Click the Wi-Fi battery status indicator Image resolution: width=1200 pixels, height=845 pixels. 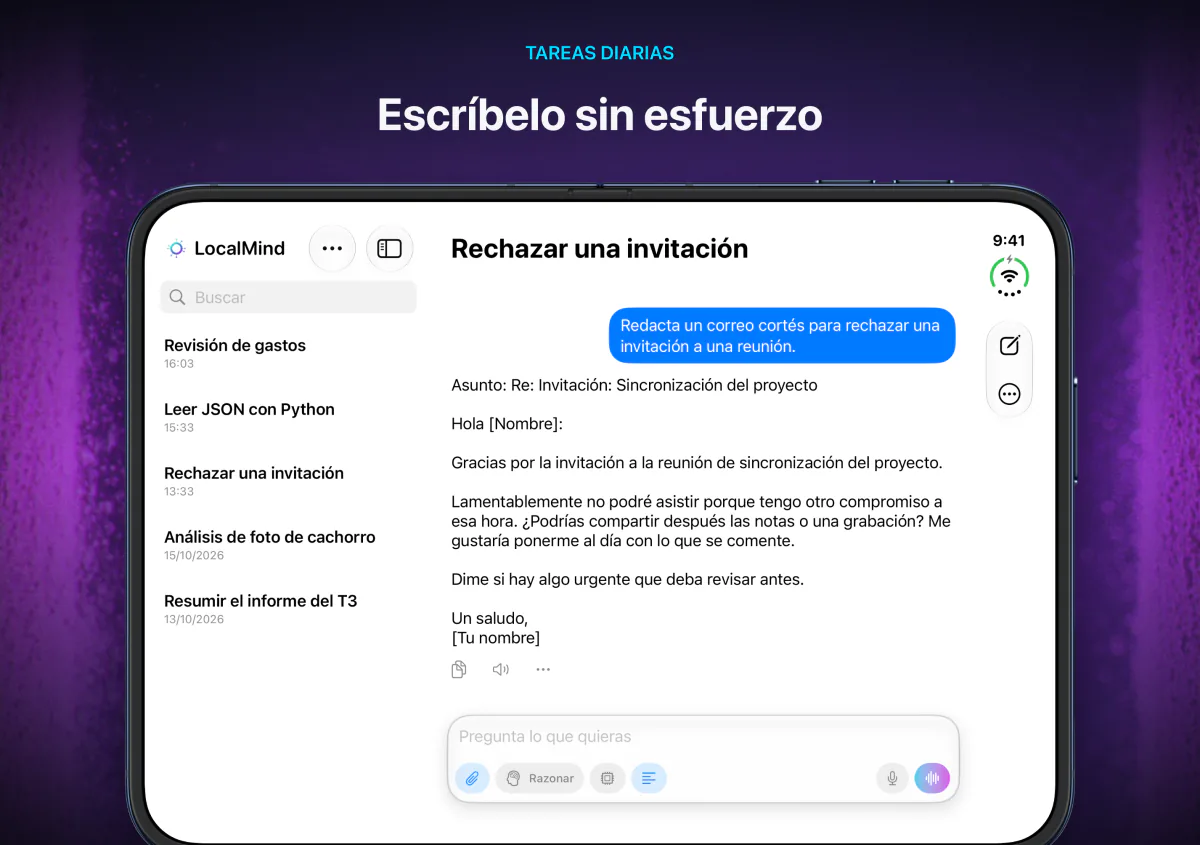coord(1009,276)
